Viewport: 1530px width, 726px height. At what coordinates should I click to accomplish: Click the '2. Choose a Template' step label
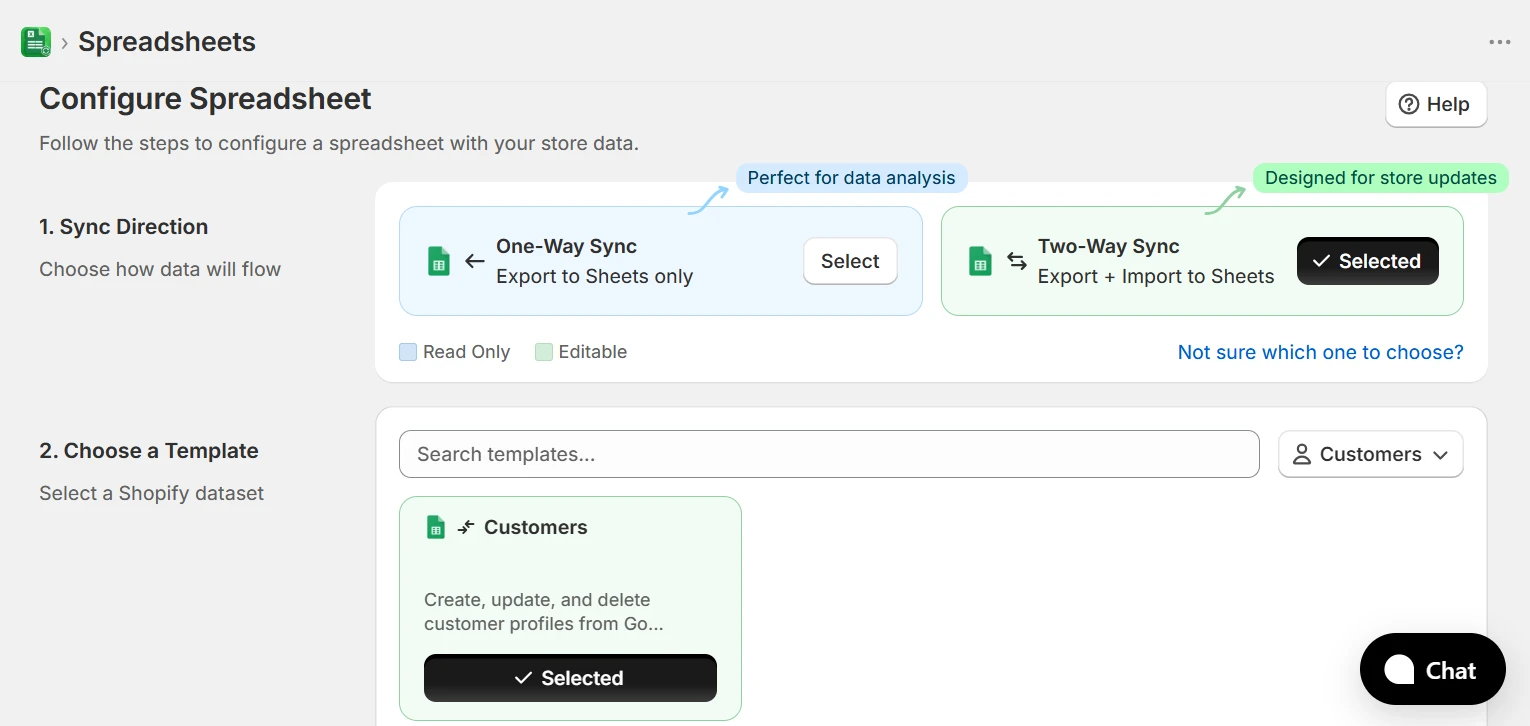[149, 451]
